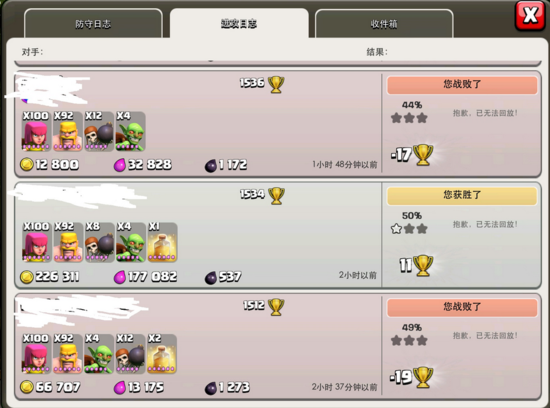Tap the barbarian icon in first battle
This screenshot has width=550, height=408.
[x=67, y=132]
